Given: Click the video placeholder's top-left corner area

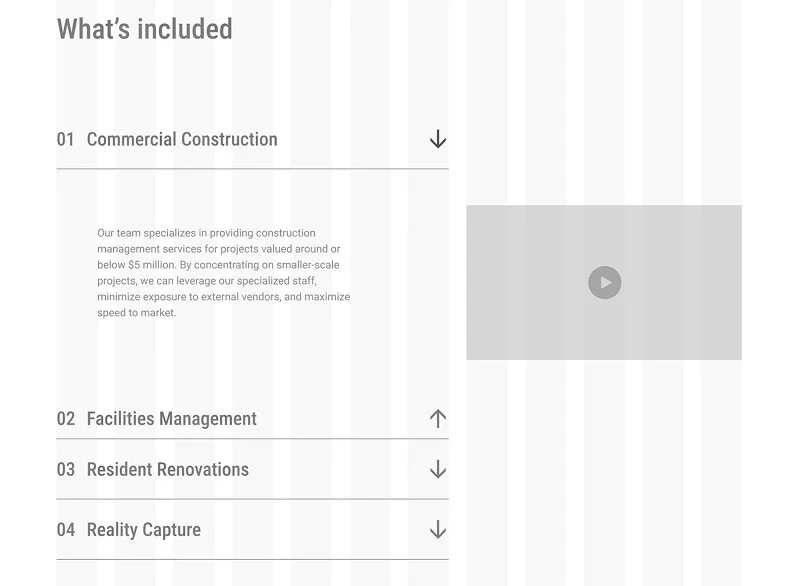Looking at the screenshot, I should (480, 218).
